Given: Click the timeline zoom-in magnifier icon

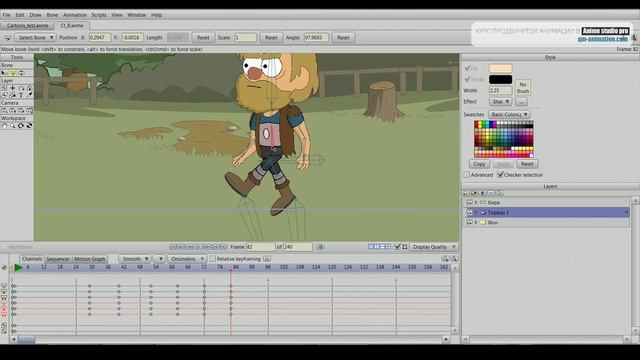Looking at the screenshot, I should point(445,259).
